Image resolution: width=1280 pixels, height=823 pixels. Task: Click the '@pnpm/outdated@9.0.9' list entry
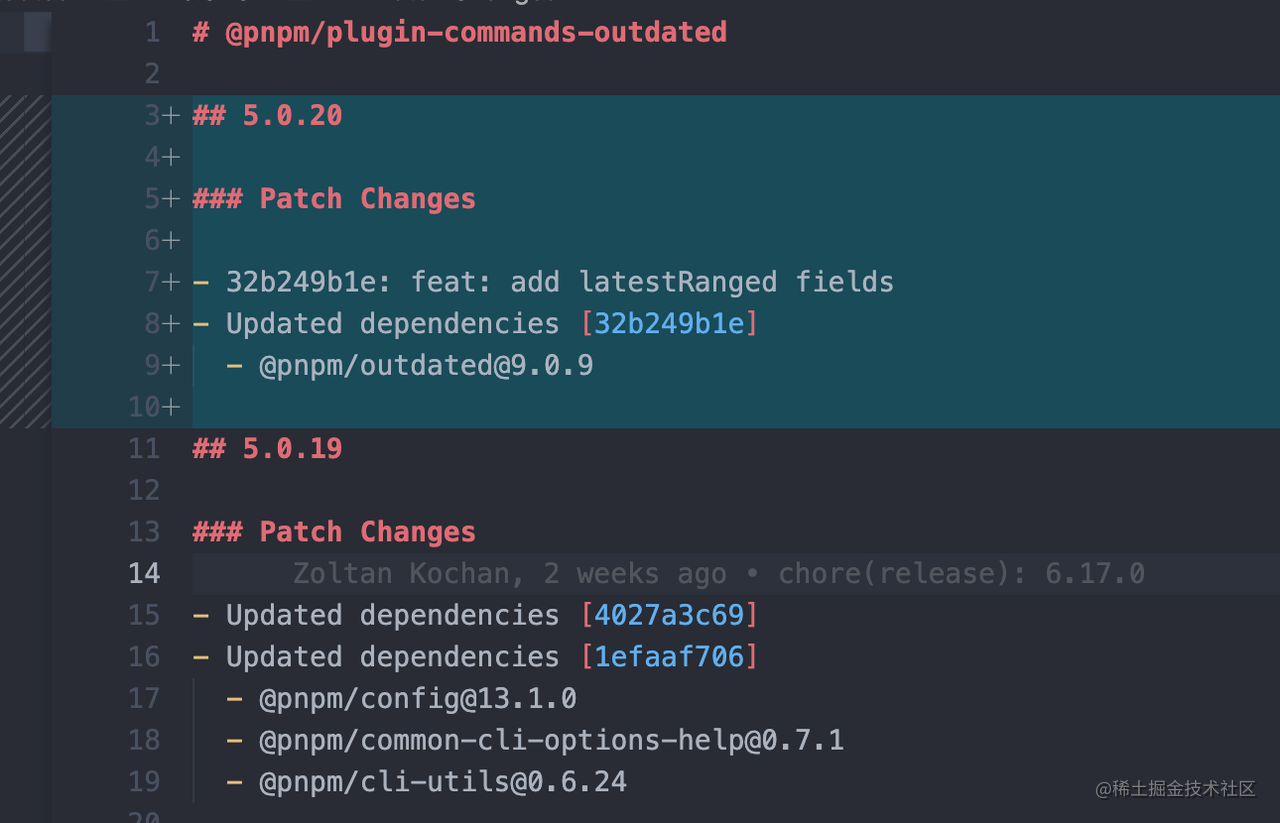426,366
